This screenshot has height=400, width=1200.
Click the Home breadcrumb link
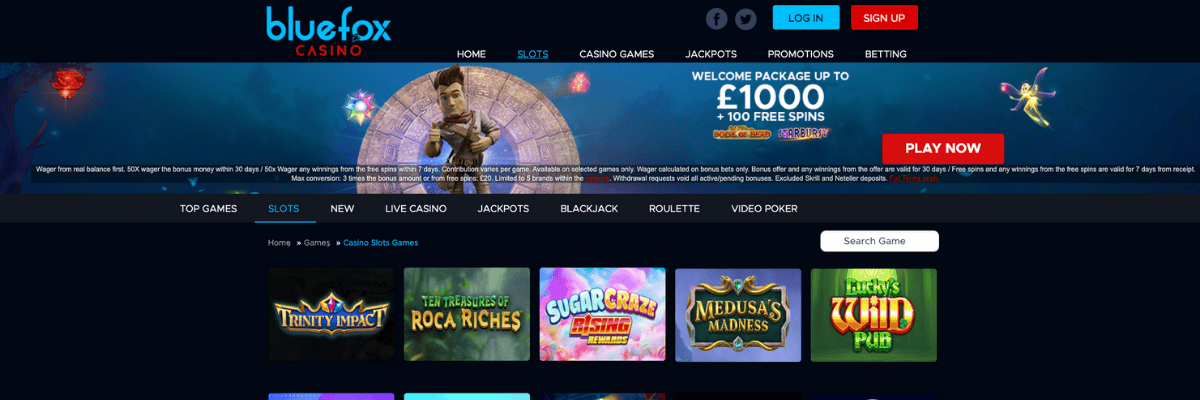click(x=279, y=243)
